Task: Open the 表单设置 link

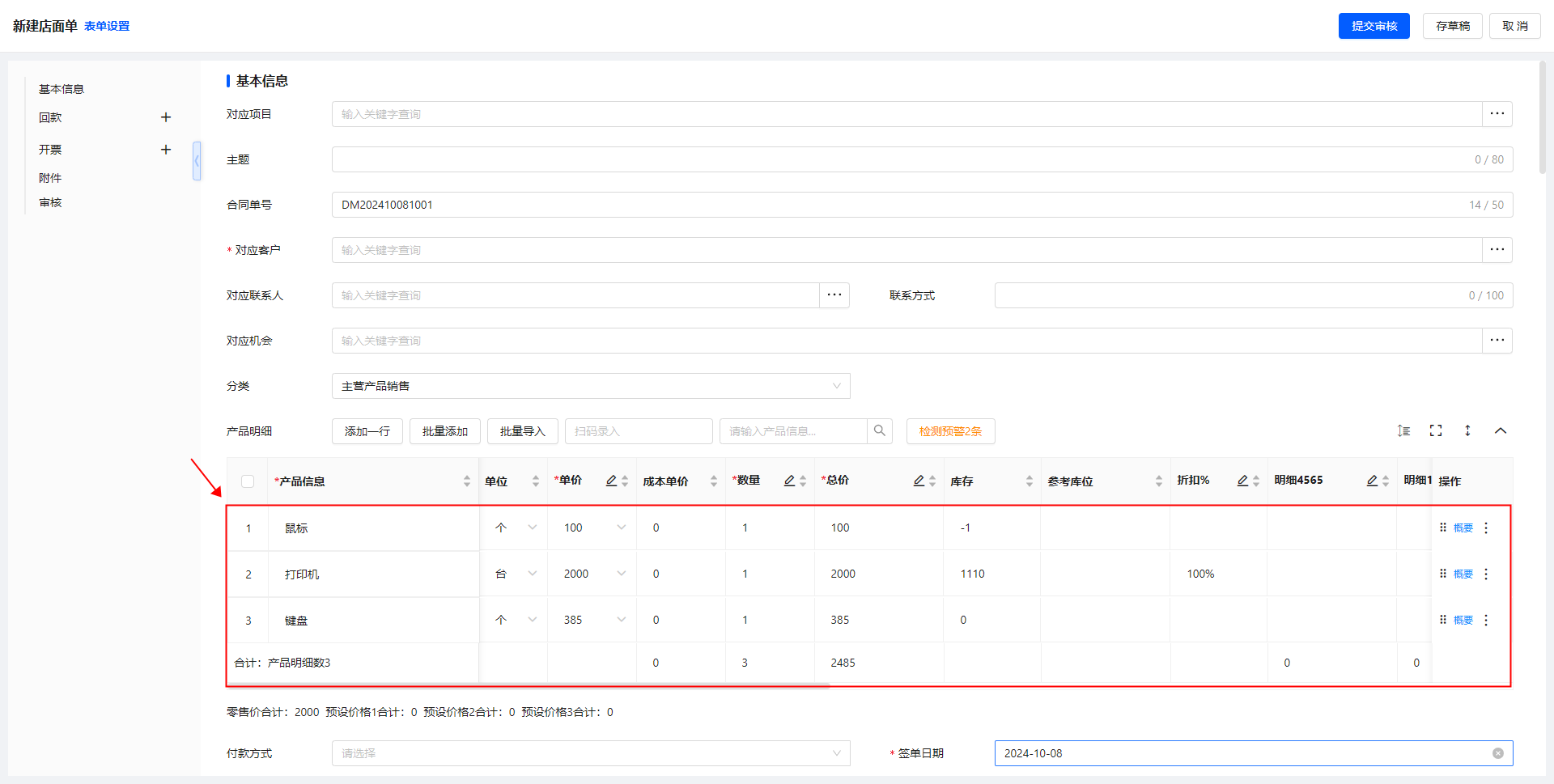Action: (x=107, y=26)
